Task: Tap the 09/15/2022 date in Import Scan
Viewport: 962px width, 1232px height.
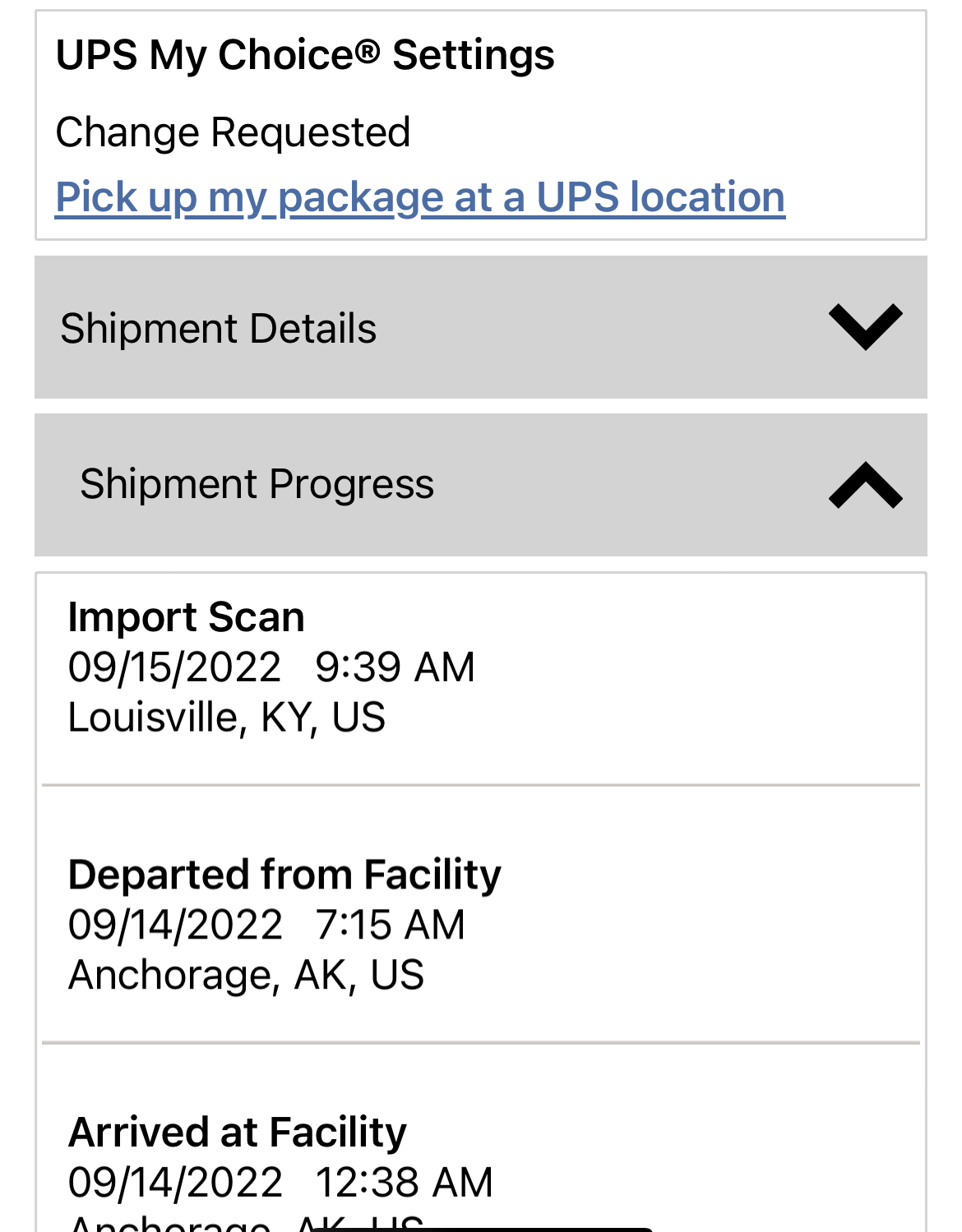Action: click(174, 667)
